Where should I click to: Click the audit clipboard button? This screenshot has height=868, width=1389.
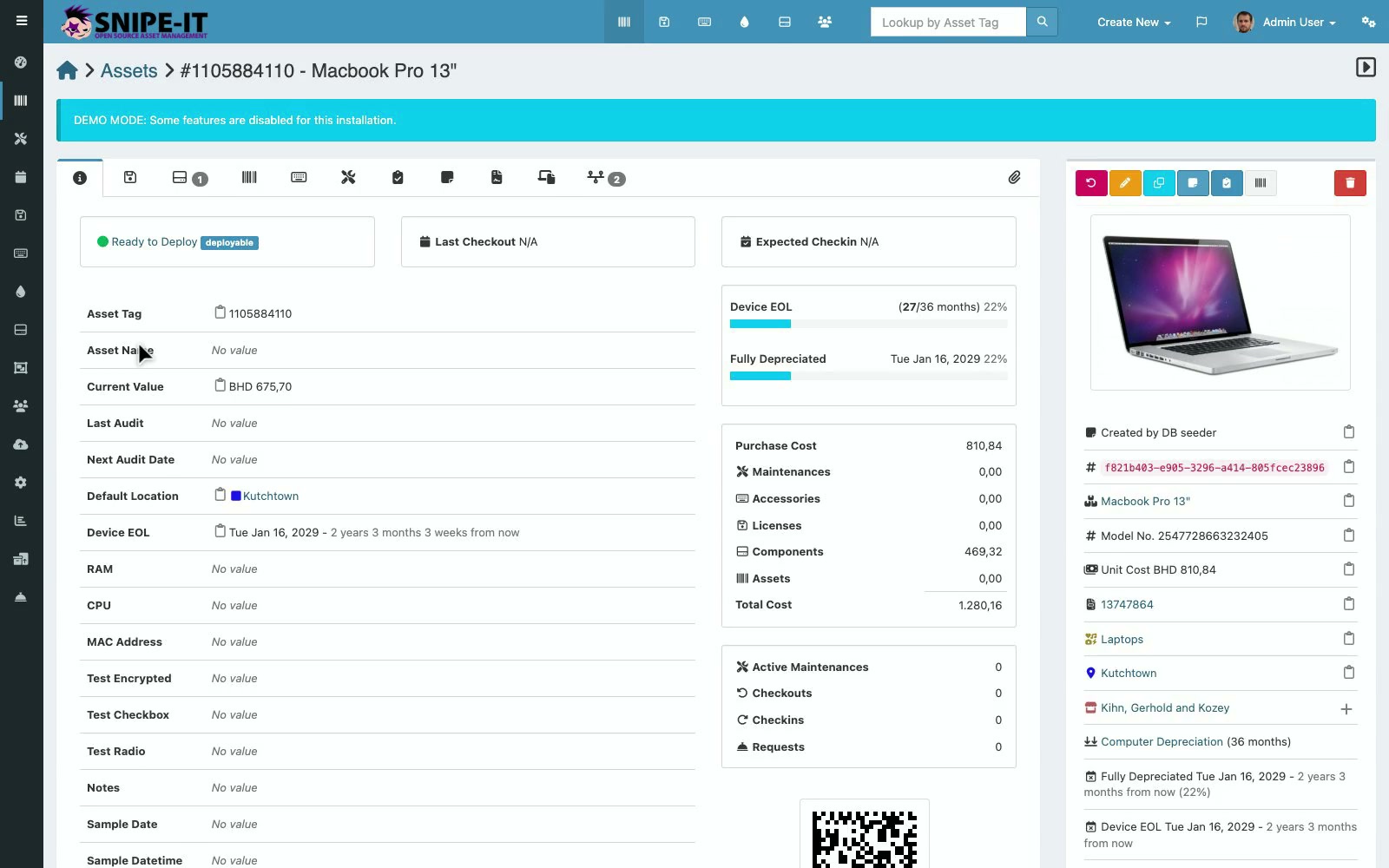(1227, 183)
